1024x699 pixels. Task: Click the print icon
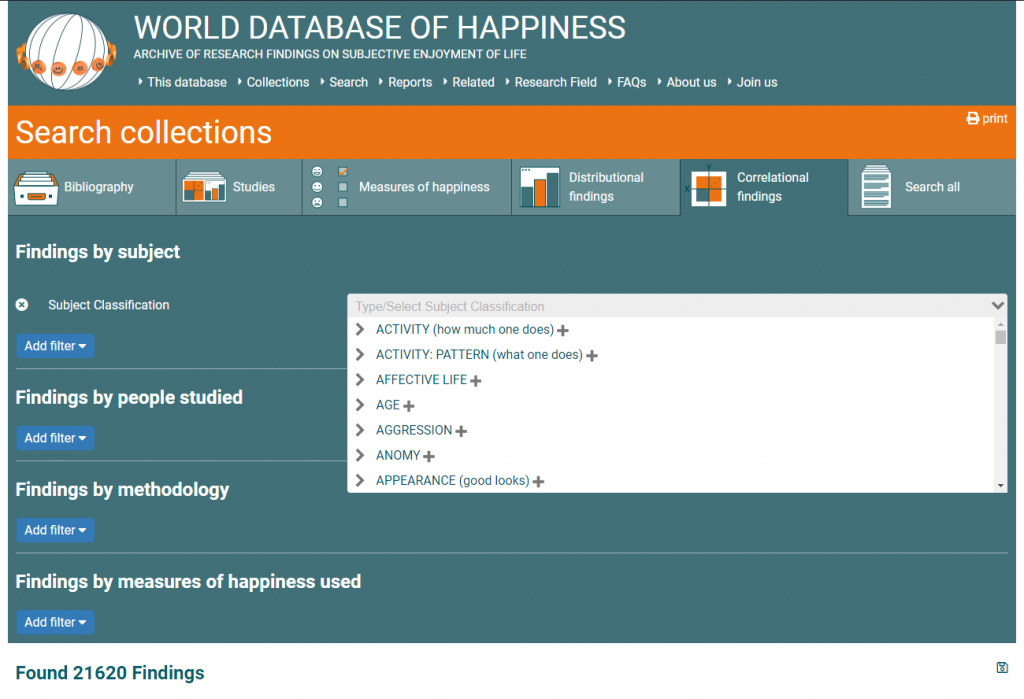(972, 119)
